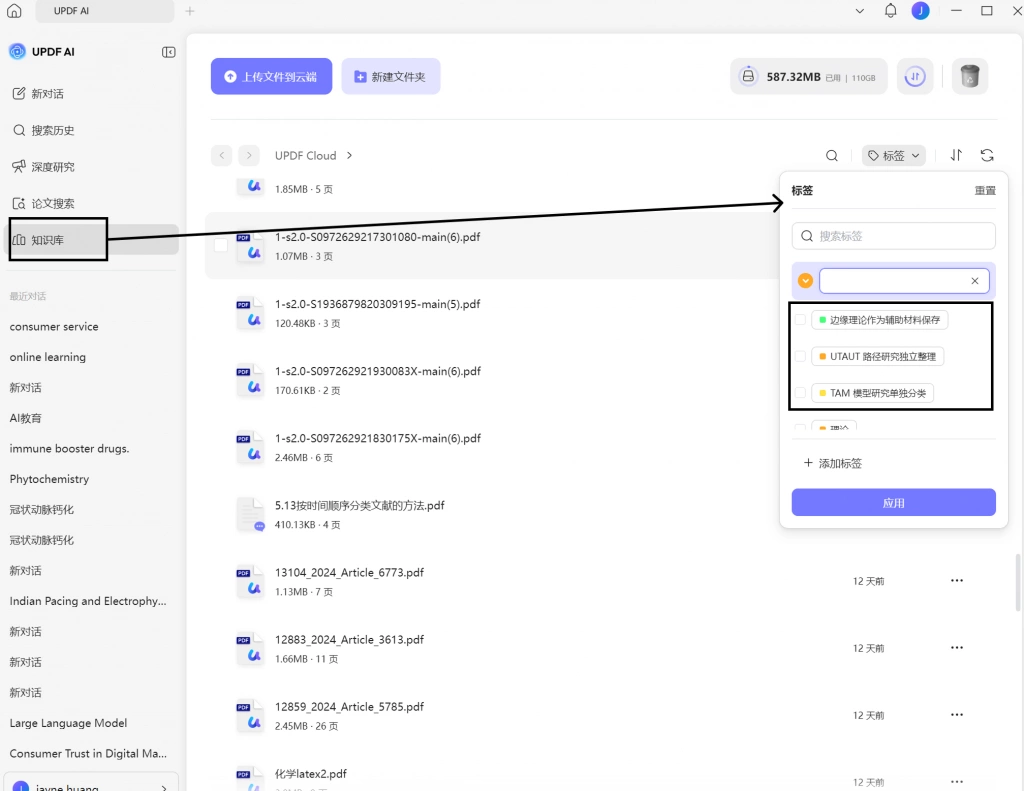Screen dimensions: 1024x791
Task: Check the TAM 模型研究单独分类 tag checkbox
Action: (800, 393)
